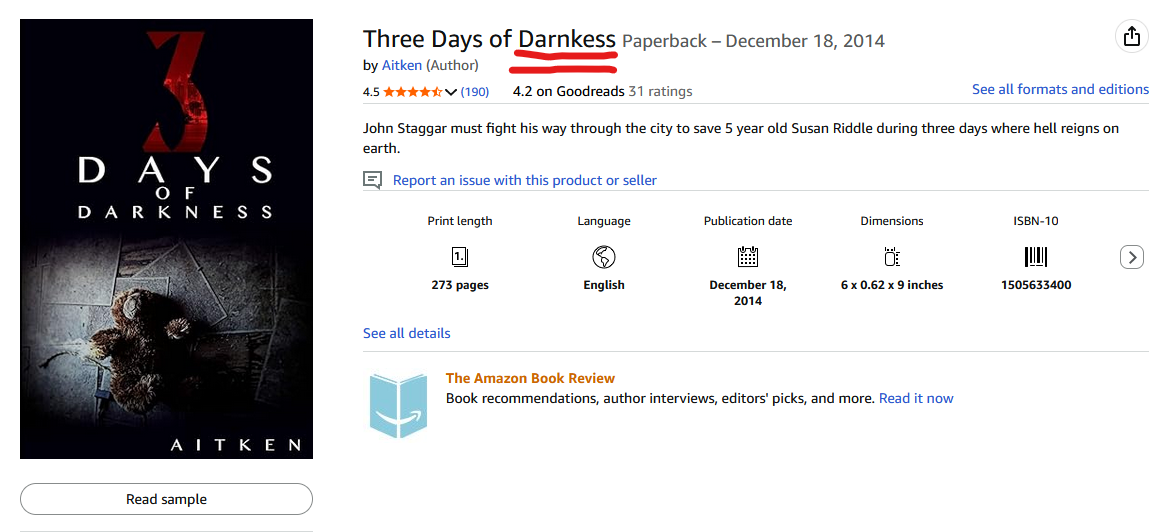Screen dimensions: 1153x532
Task: Open See all formats and editions
Action: 1060,89
